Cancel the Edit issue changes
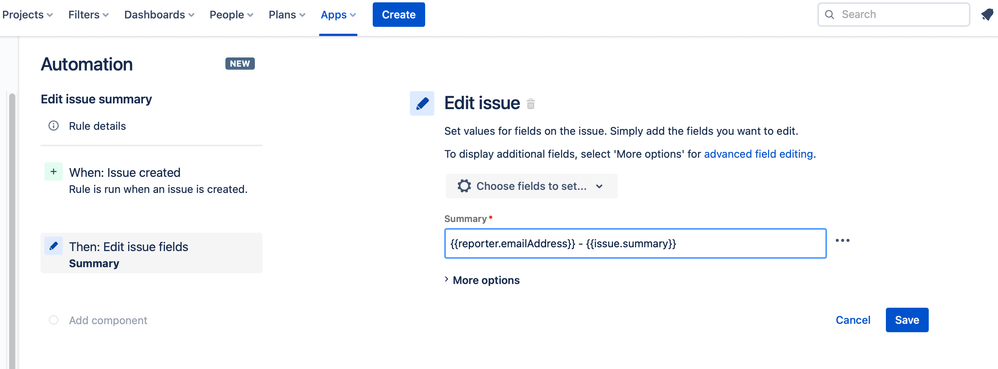 tap(853, 320)
